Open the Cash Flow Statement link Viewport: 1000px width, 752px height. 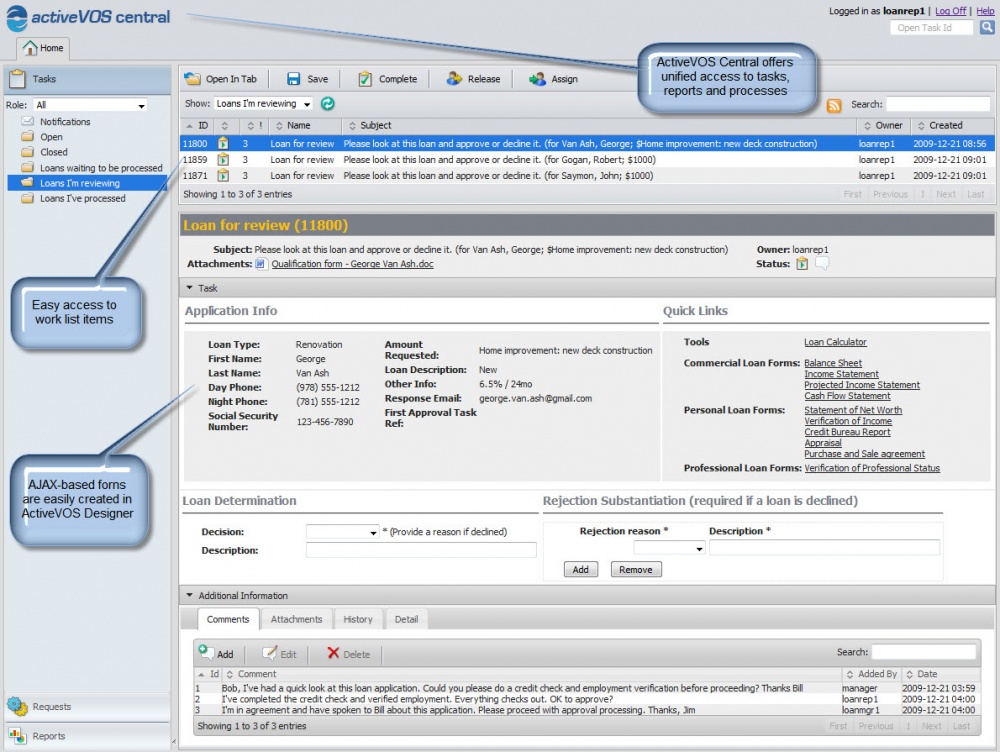pos(847,395)
